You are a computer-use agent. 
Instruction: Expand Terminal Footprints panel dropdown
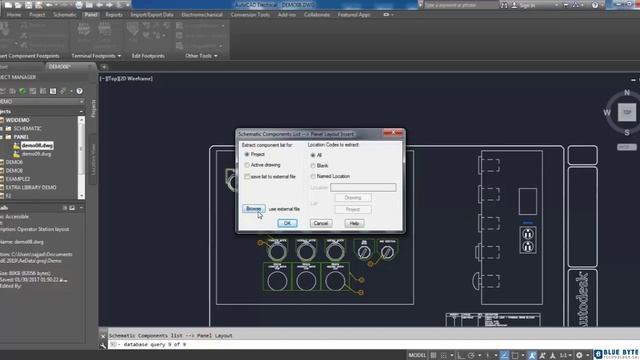[x=119, y=56]
